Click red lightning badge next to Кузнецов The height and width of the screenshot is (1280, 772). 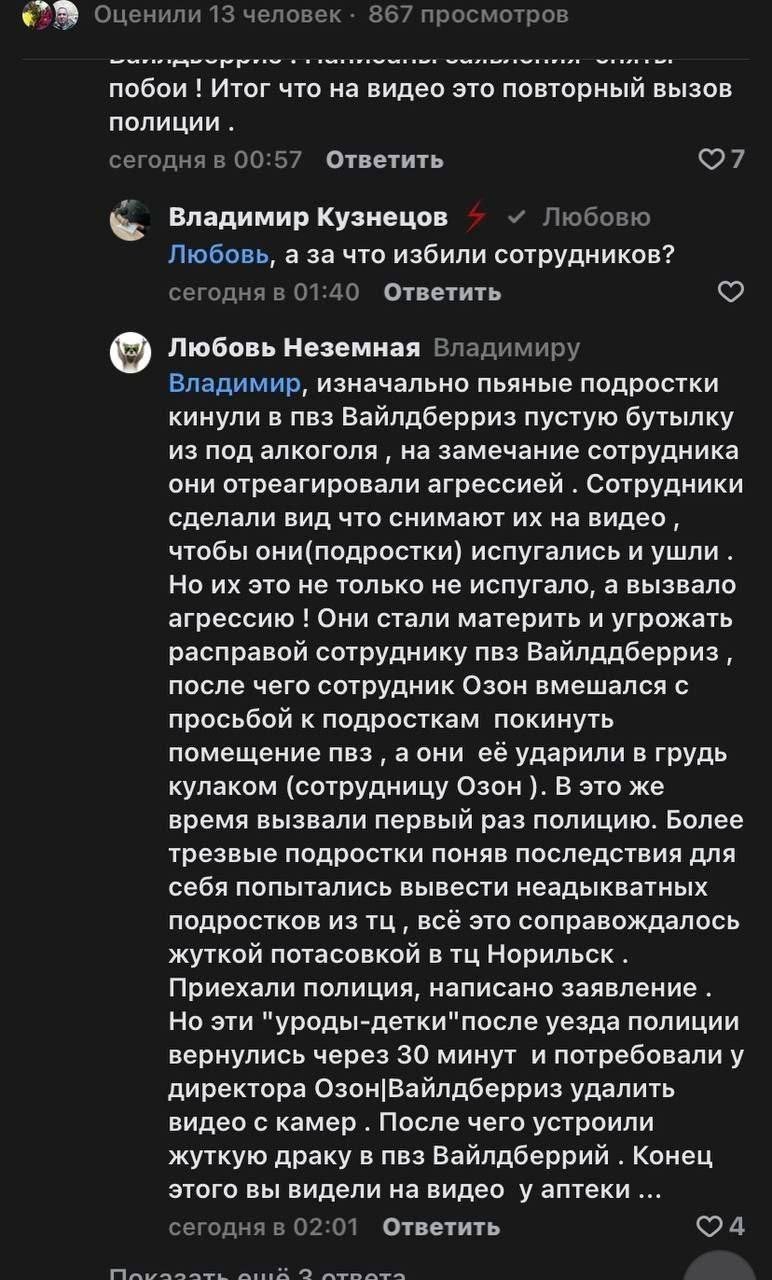click(x=476, y=217)
